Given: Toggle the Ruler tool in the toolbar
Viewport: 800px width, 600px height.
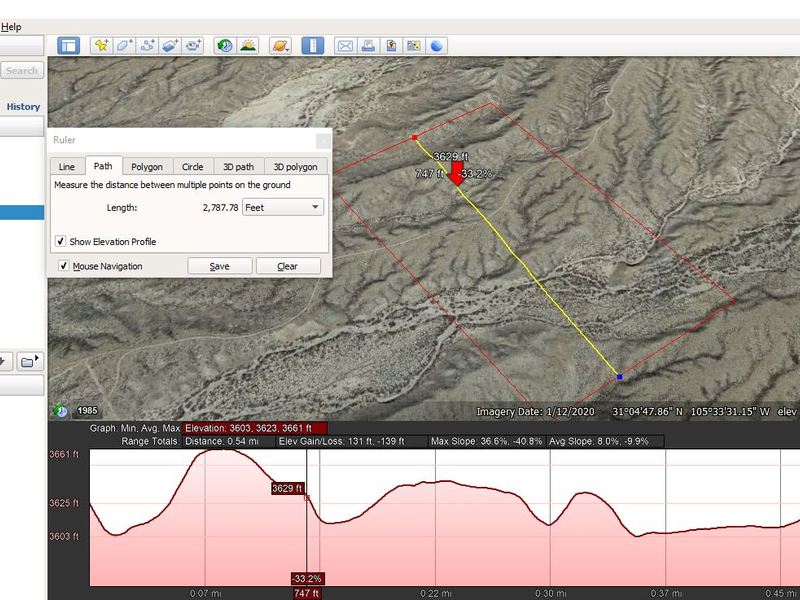Looking at the screenshot, I should tap(312, 46).
